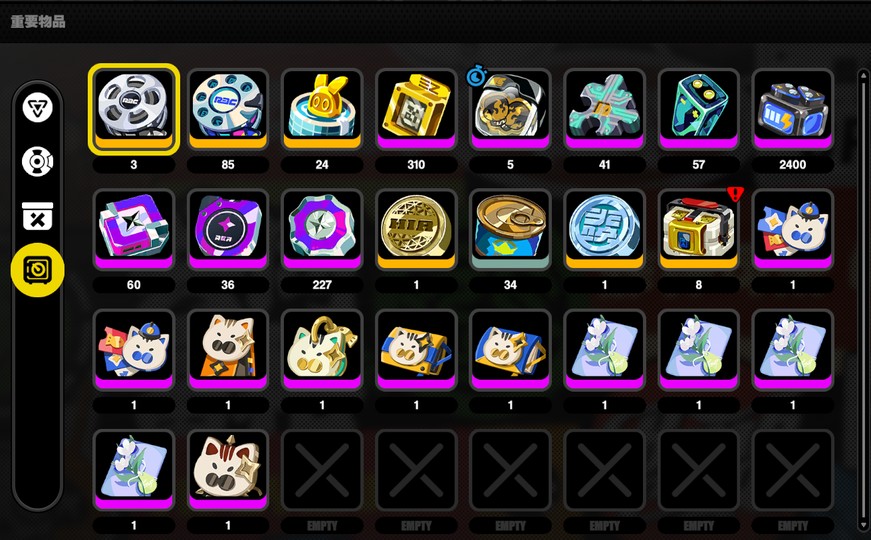
Task: Open the crossed box sidebar tab
Action: [38, 216]
